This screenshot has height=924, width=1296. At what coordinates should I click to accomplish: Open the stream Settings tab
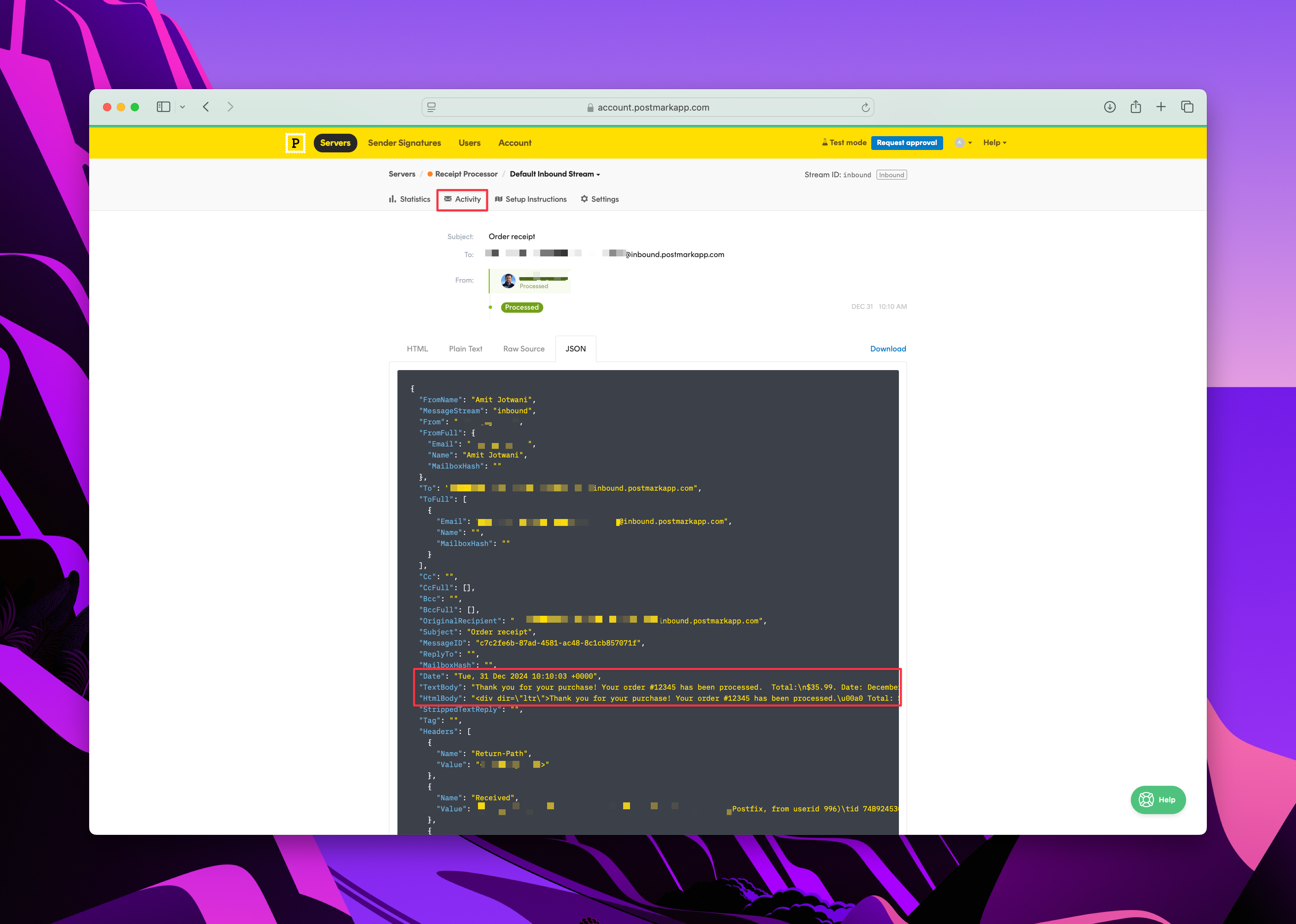[x=599, y=199]
